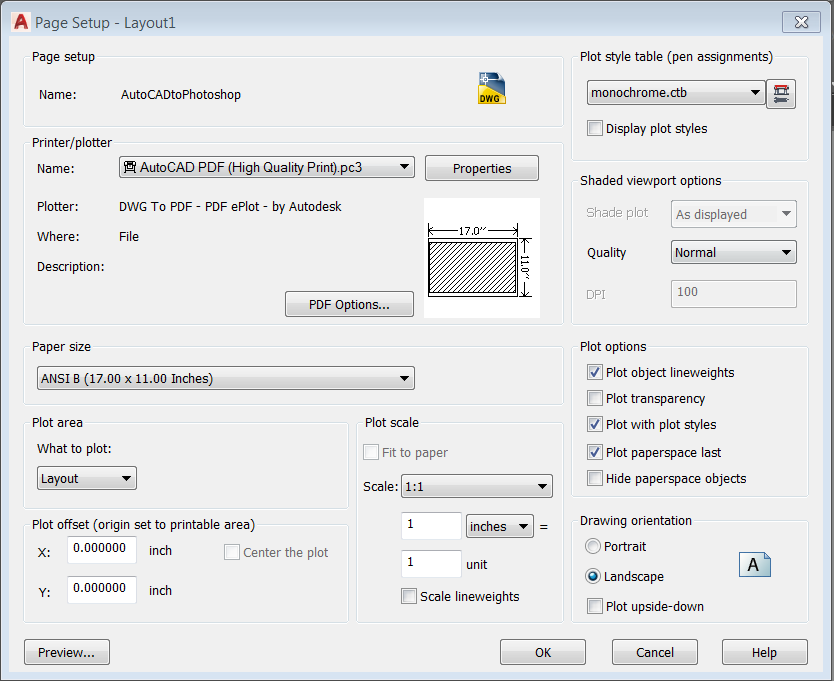Enable Display plot styles checkbox
The image size is (834, 681).
pos(595,128)
